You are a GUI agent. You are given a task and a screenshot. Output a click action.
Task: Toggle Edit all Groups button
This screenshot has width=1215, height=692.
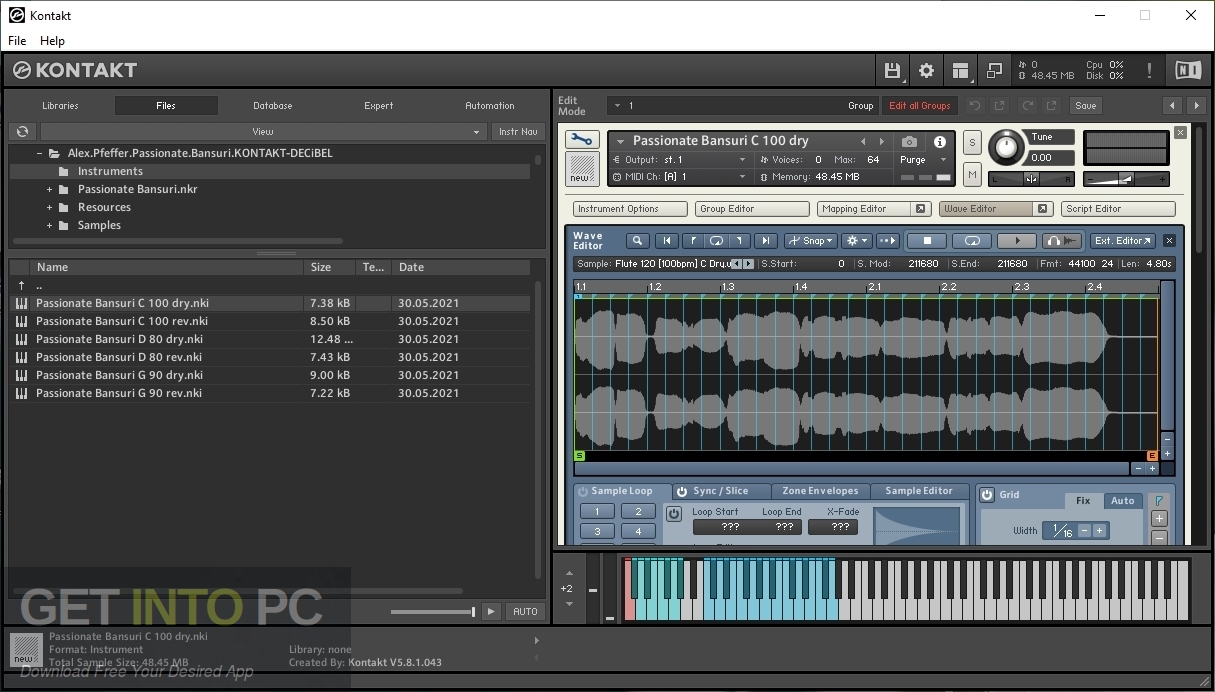point(919,105)
